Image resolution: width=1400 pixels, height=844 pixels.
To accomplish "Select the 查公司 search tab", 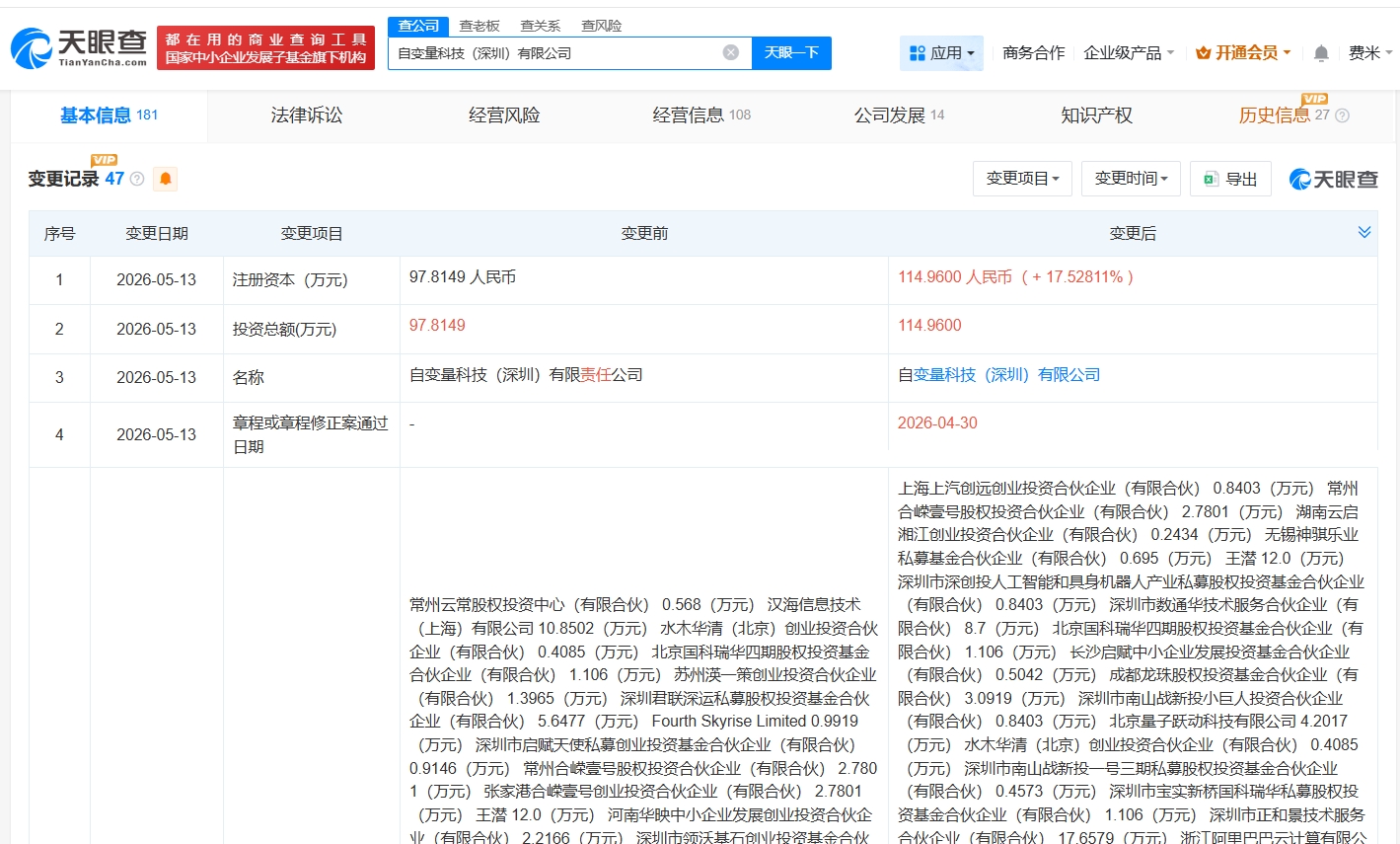I will tap(418, 26).
